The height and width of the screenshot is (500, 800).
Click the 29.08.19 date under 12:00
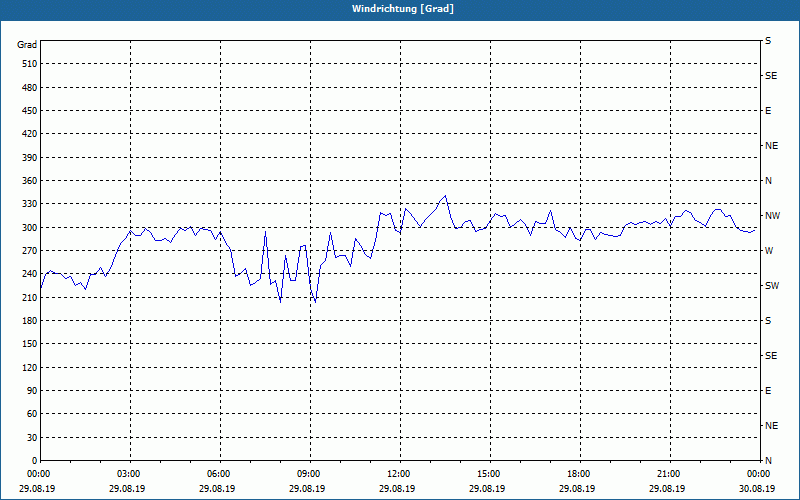click(397, 489)
